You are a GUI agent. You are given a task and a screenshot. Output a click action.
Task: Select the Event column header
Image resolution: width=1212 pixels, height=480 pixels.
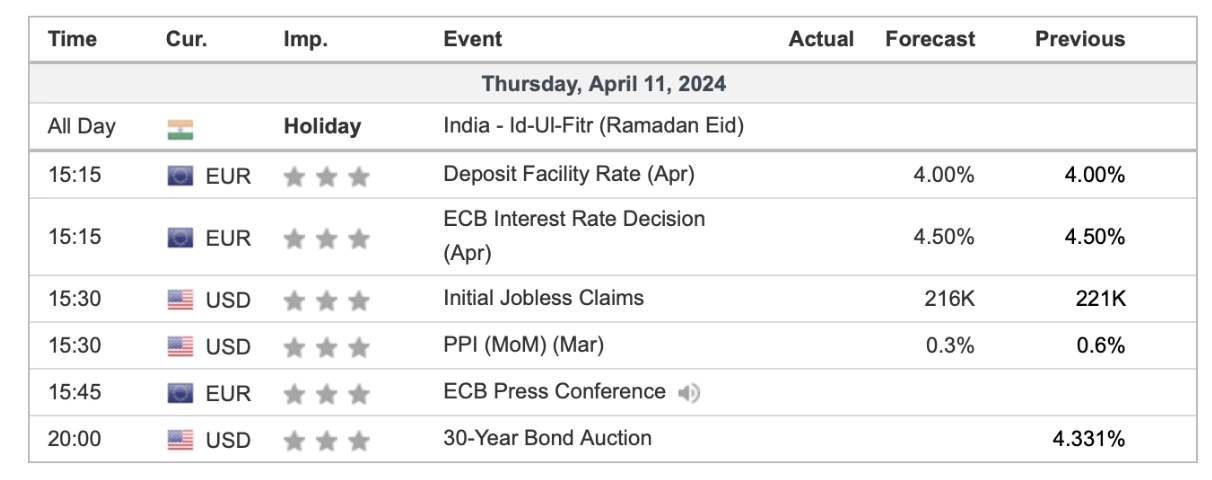click(472, 40)
